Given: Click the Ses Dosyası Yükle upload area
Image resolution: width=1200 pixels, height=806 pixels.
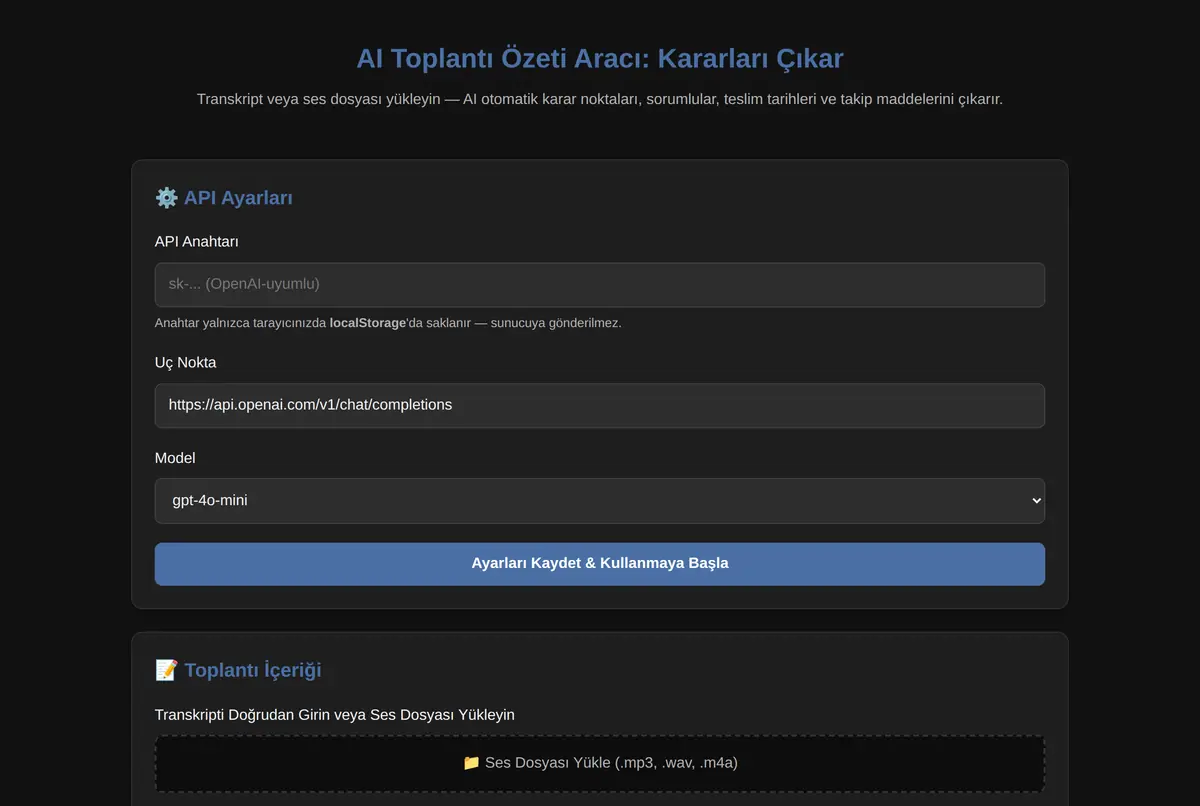Looking at the screenshot, I should click(x=600, y=763).
